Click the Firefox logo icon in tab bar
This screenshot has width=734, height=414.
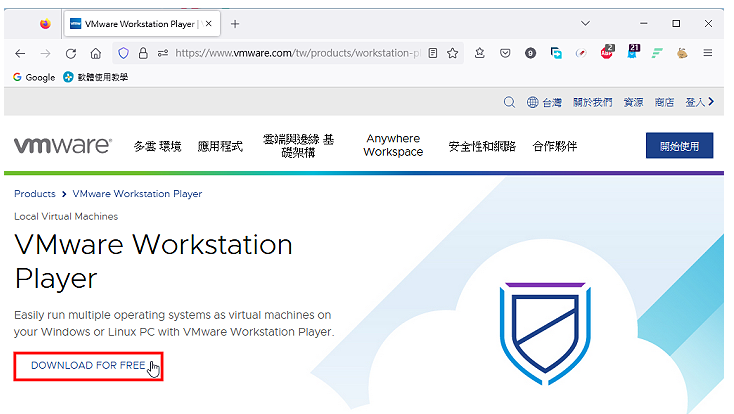[45, 23]
